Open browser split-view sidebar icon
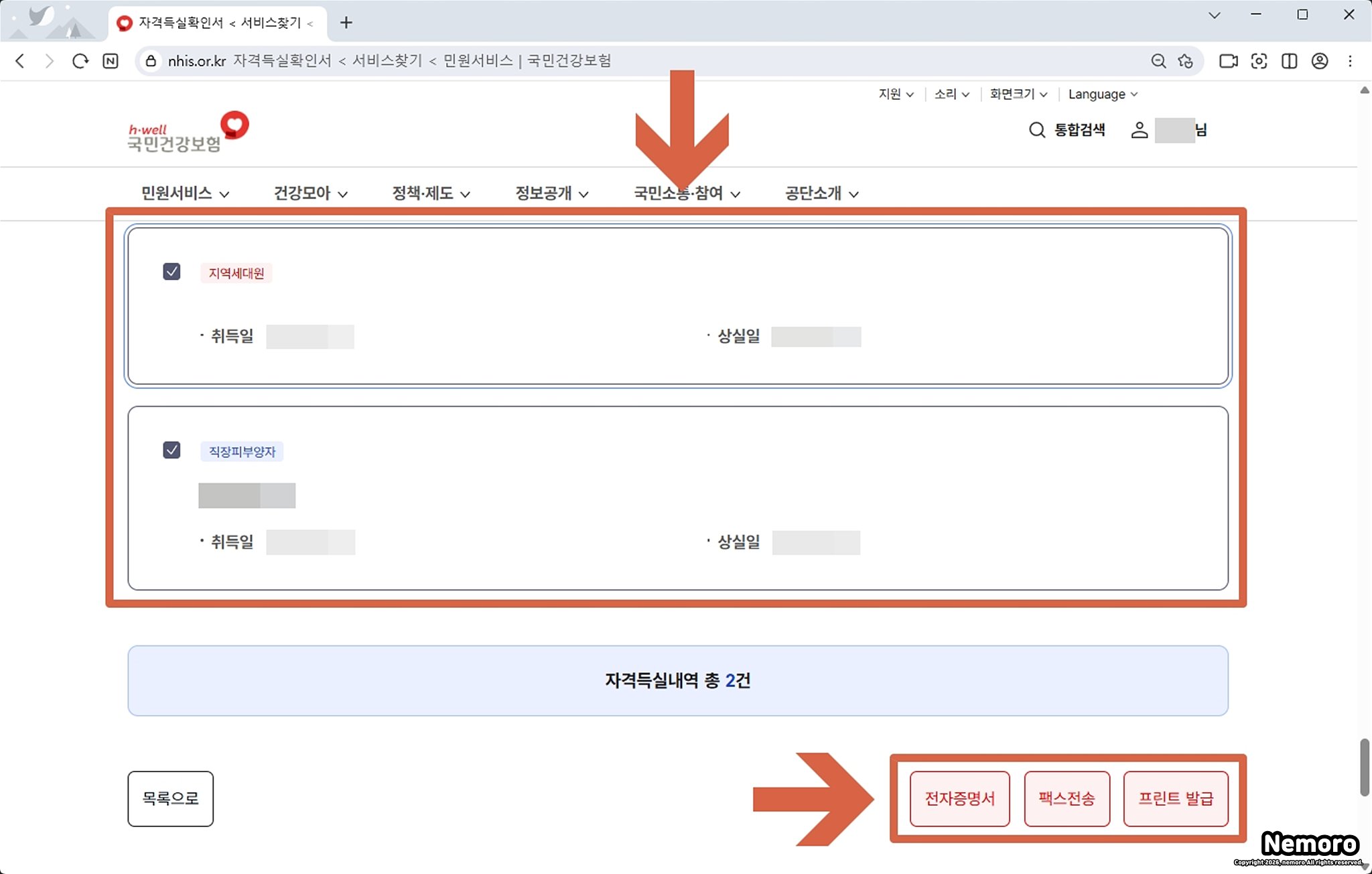Viewport: 1372px width, 874px height. pos(1289,61)
